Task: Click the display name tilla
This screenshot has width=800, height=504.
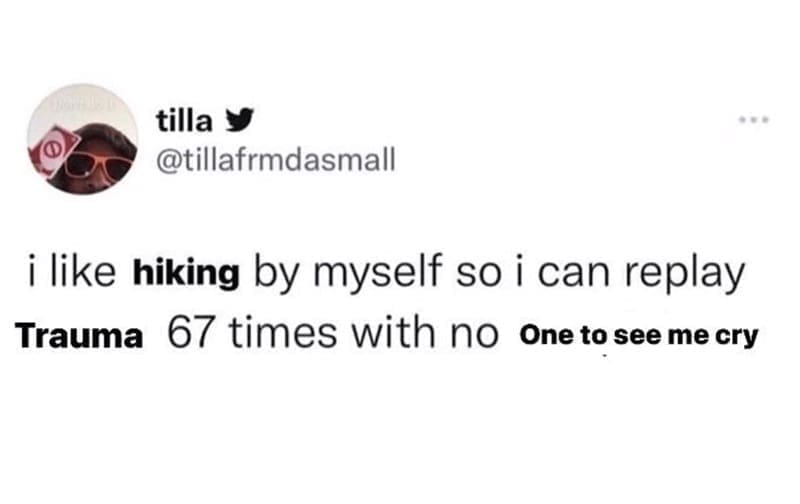Action: [185, 120]
